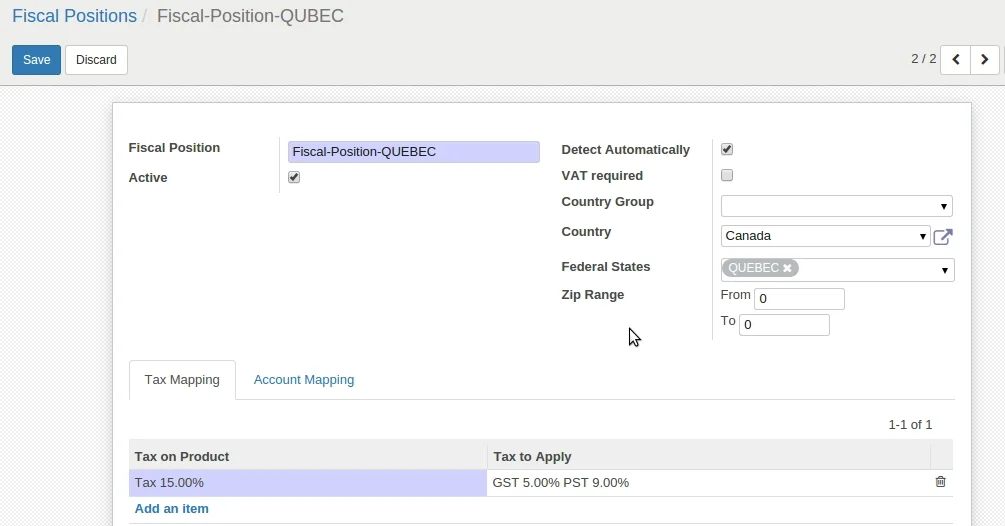Click the Fiscal Position name field

(413, 152)
